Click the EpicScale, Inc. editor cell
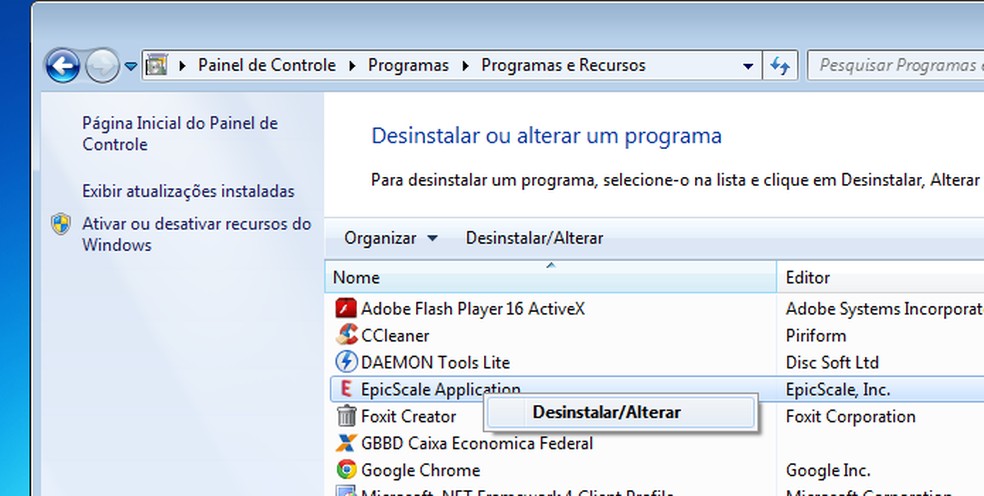Screen dimensions: 984x496 click(x=838, y=389)
